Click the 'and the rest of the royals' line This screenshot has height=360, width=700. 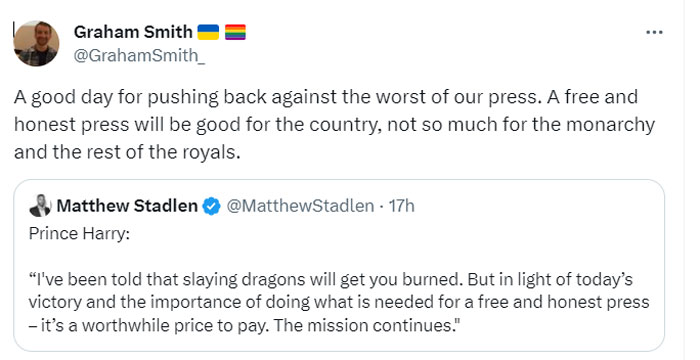tap(127, 153)
